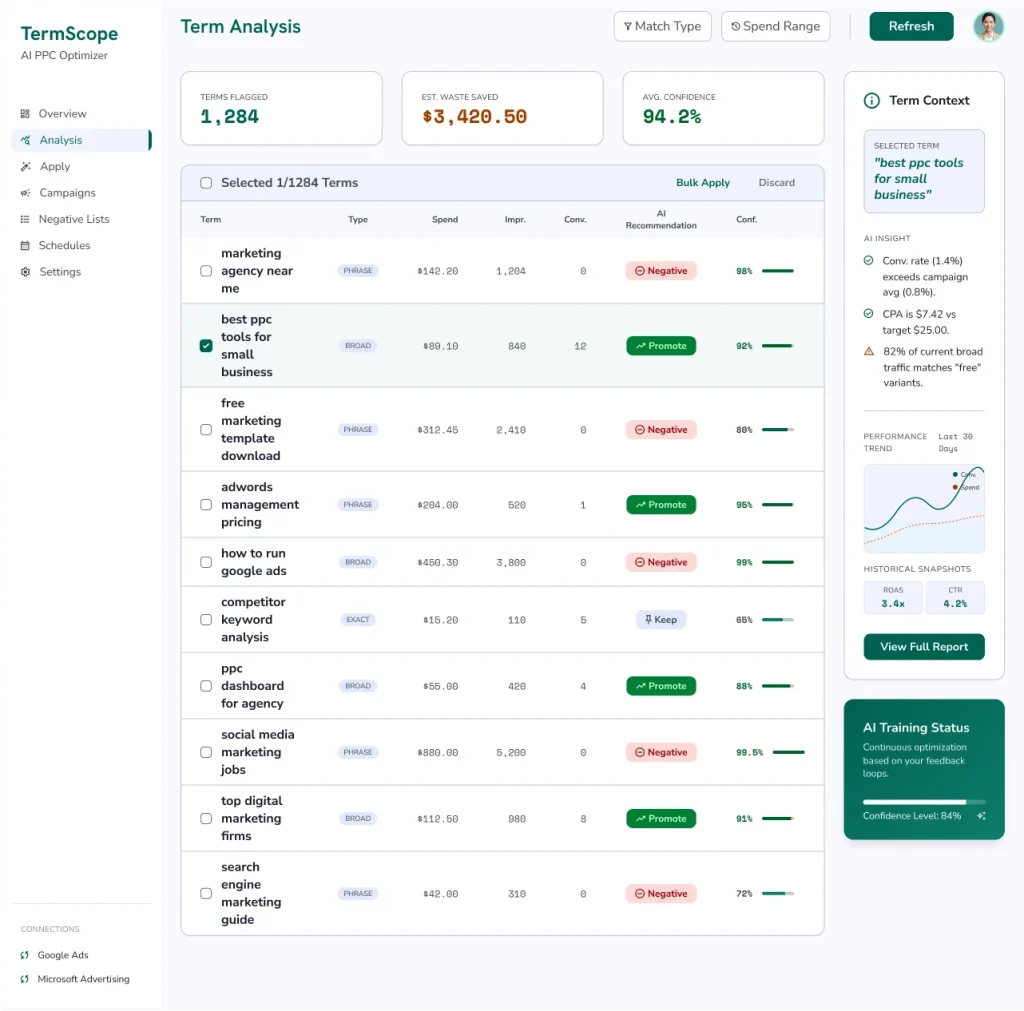Screen dimensions: 1024x1011
Task: Click the Microsoft Advertising connection link icon
Action: [x=25, y=979]
